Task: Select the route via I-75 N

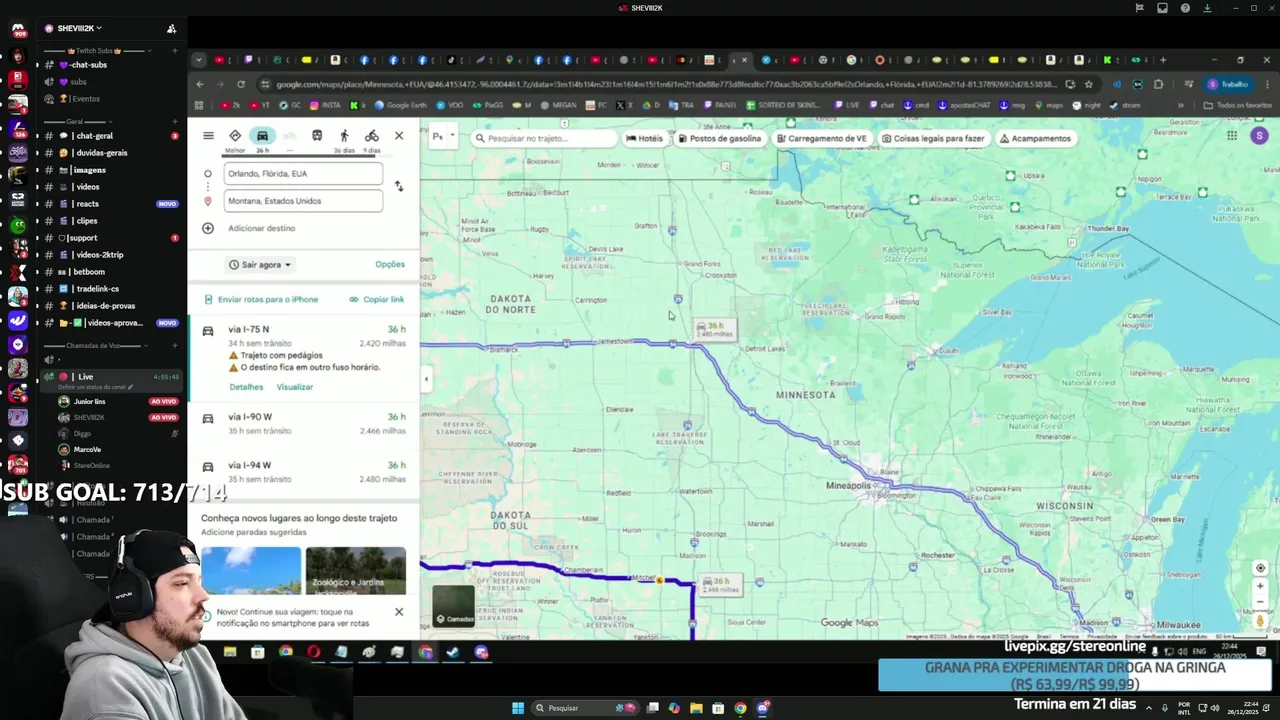Action: (304, 357)
